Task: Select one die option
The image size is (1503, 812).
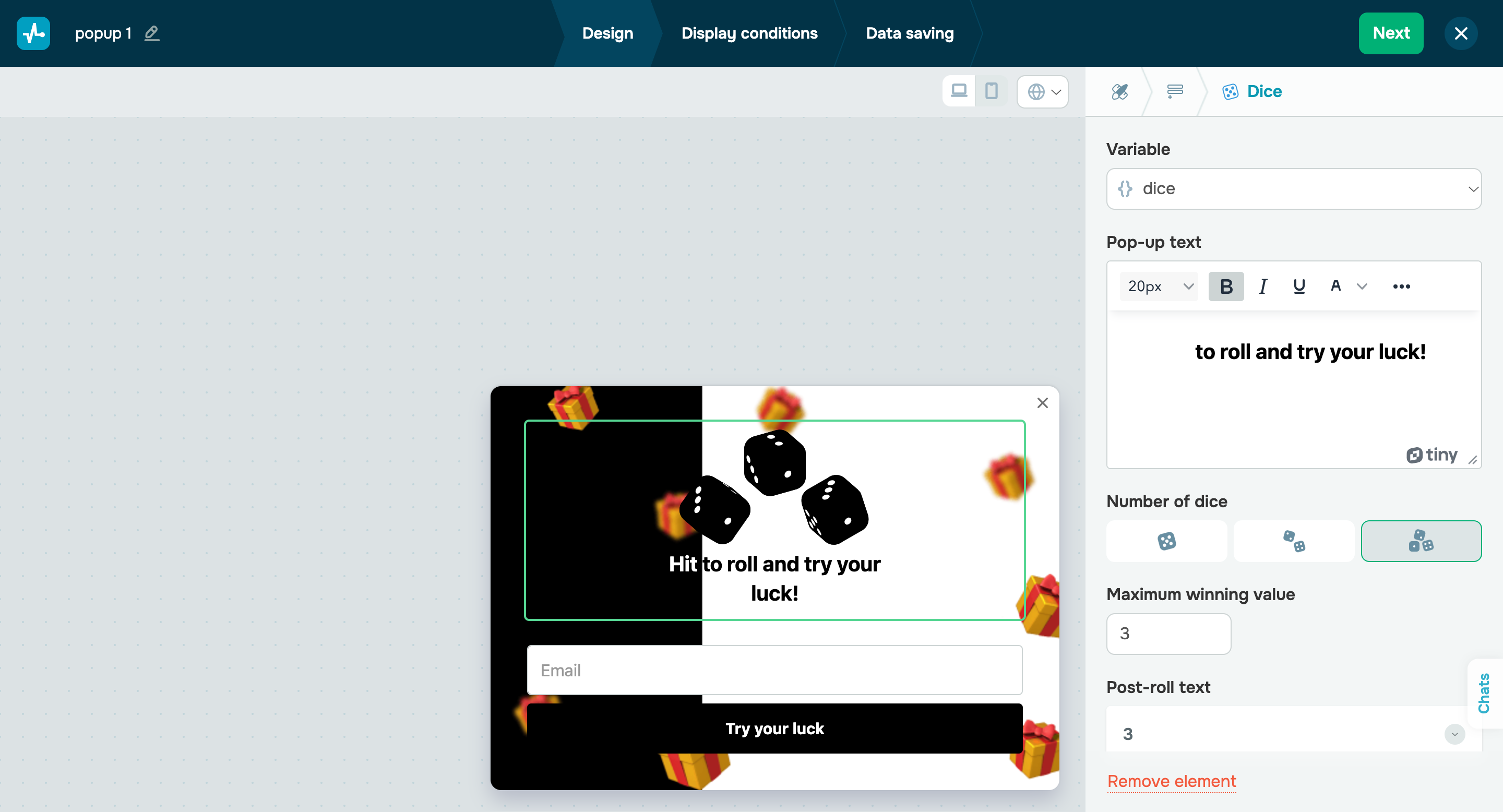Action: pos(1166,541)
